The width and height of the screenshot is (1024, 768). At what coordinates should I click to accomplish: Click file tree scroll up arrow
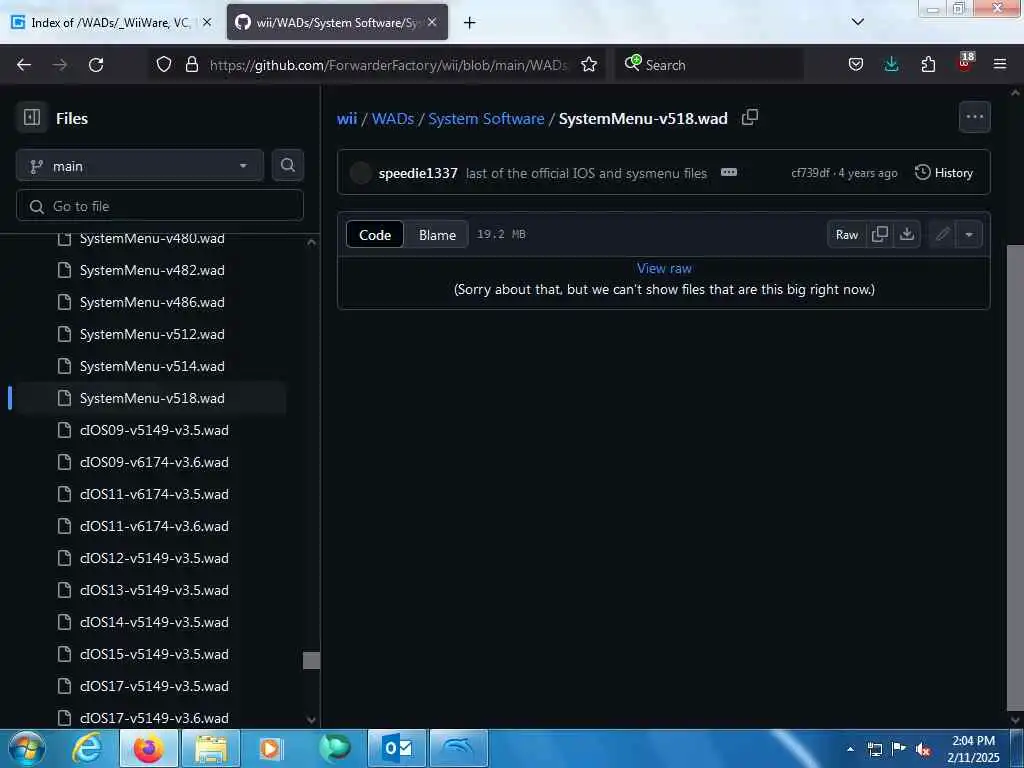pos(312,242)
